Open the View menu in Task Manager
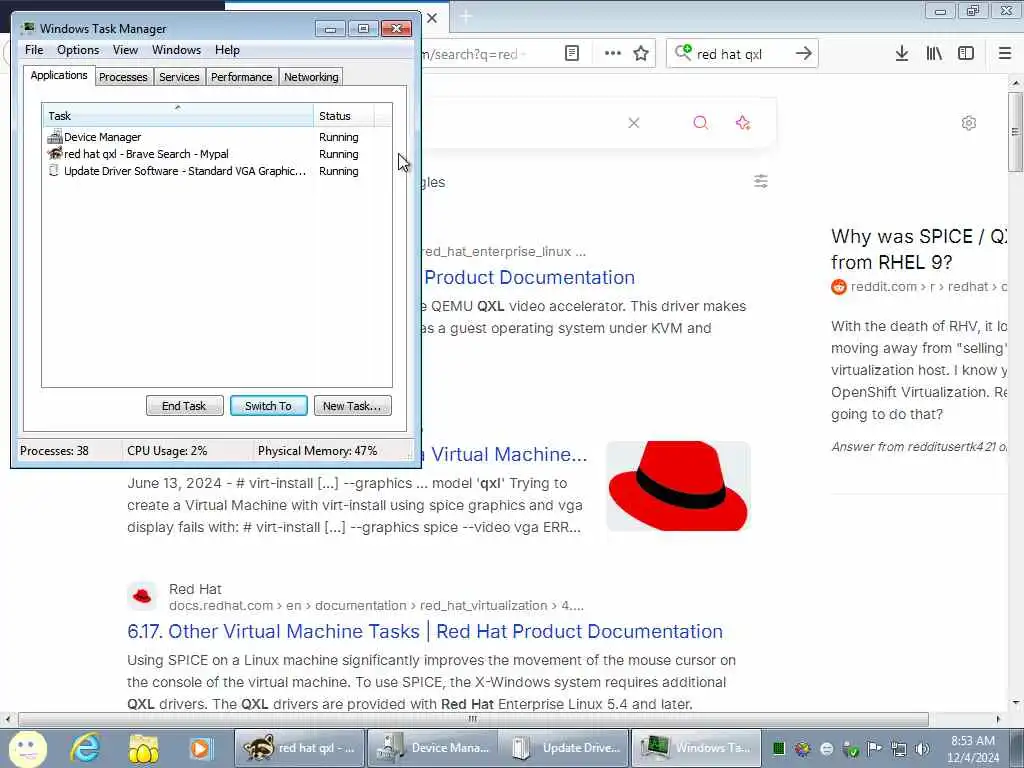The width and height of the screenshot is (1024, 768). click(x=125, y=50)
